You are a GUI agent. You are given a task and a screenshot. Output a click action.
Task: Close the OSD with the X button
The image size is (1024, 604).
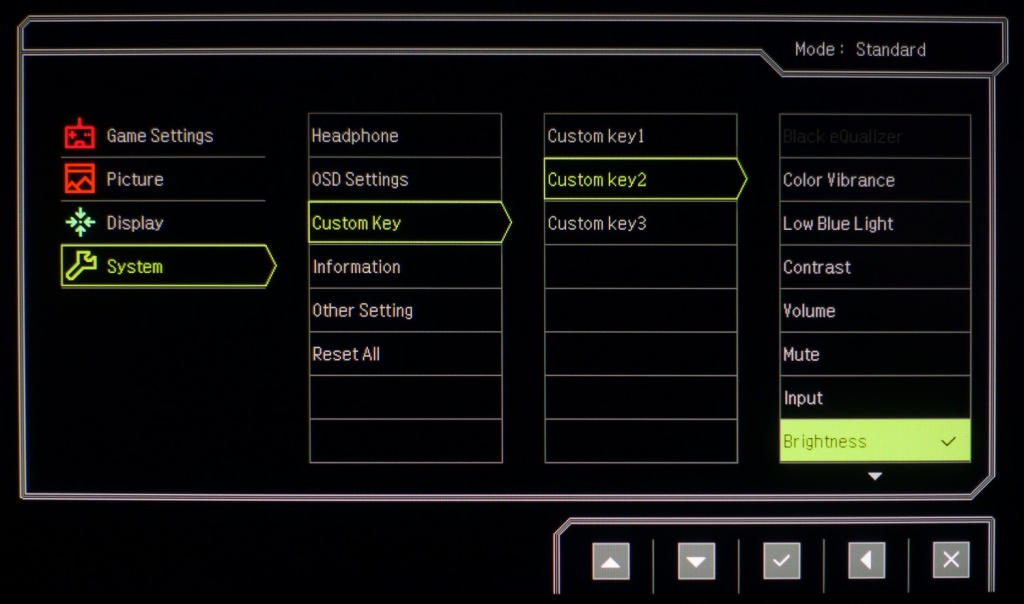(x=950, y=561)
